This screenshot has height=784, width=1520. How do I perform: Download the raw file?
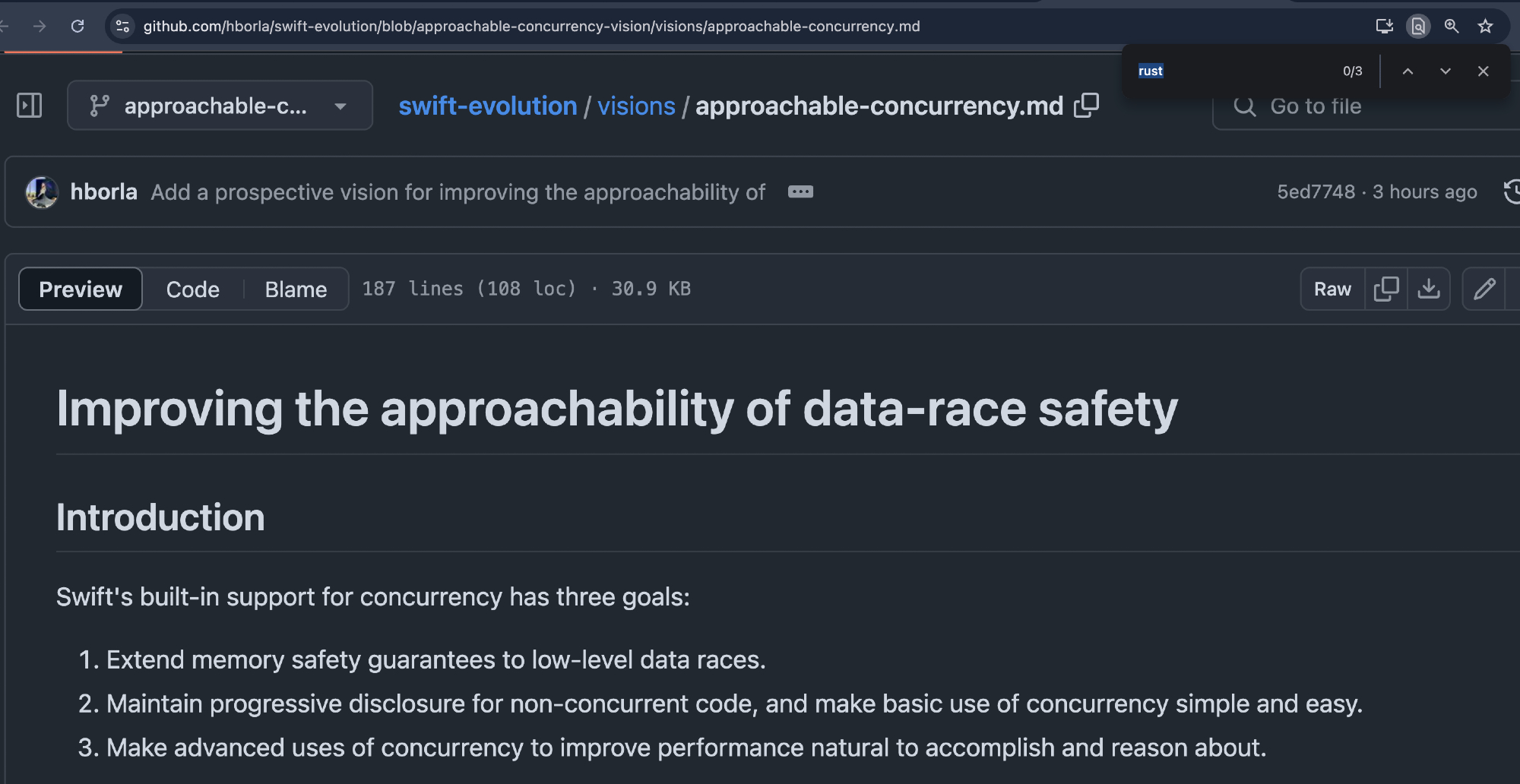[1429, 289]
